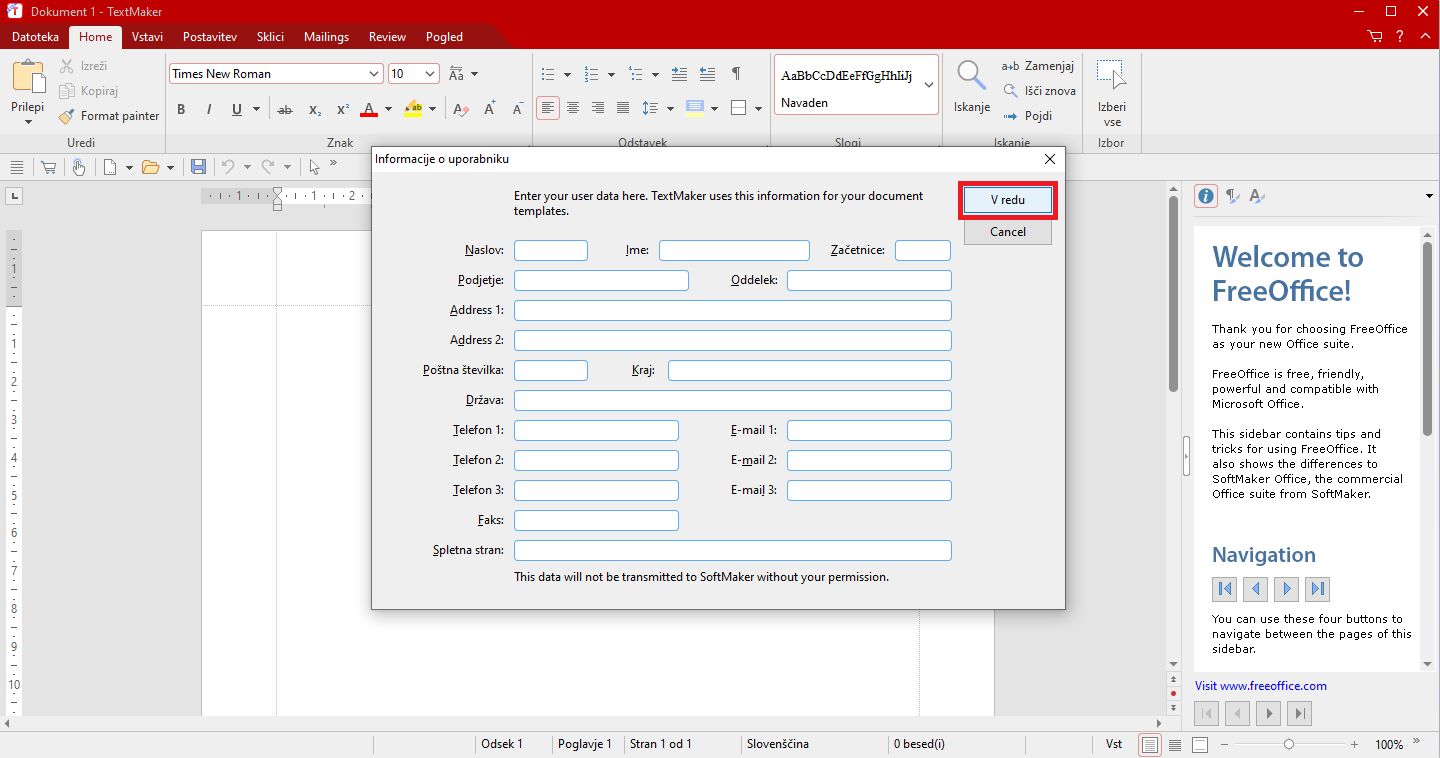The height and width of the screenshot is (758, 1440).
Task: Click the line spacing icon
Action: tap(650, 108)
